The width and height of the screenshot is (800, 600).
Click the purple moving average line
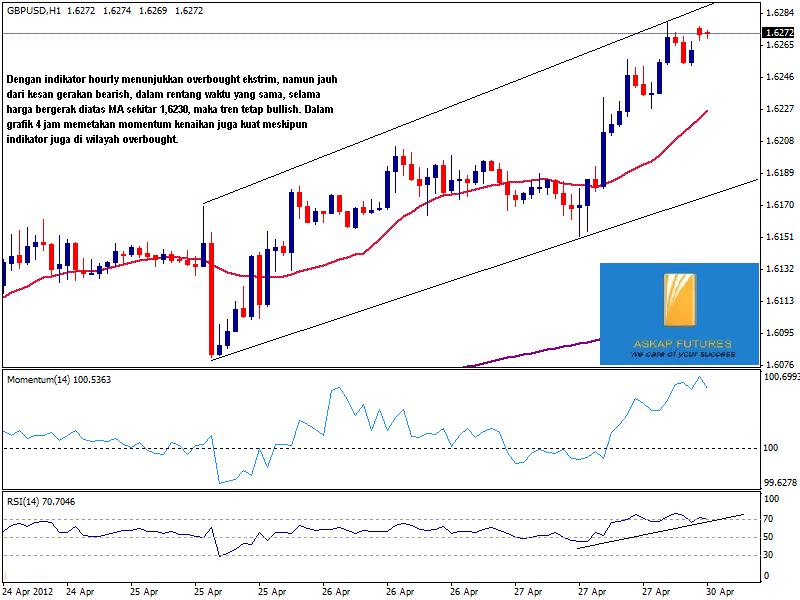540,349
